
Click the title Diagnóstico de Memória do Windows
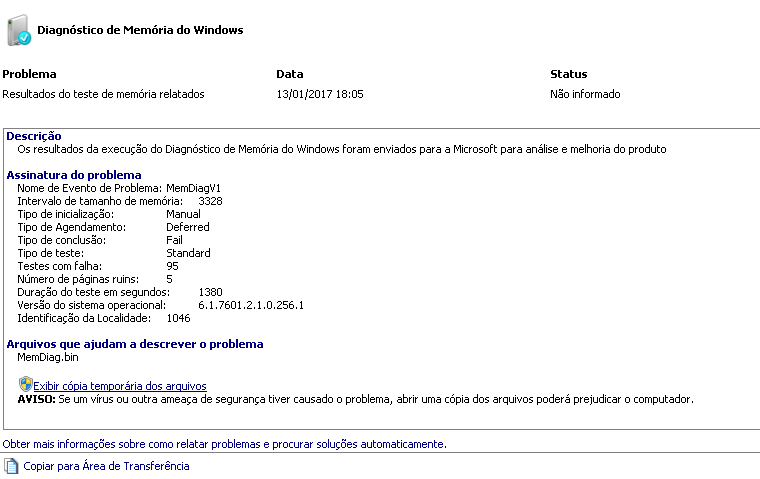pyautogui.click(x=140, y=30)
